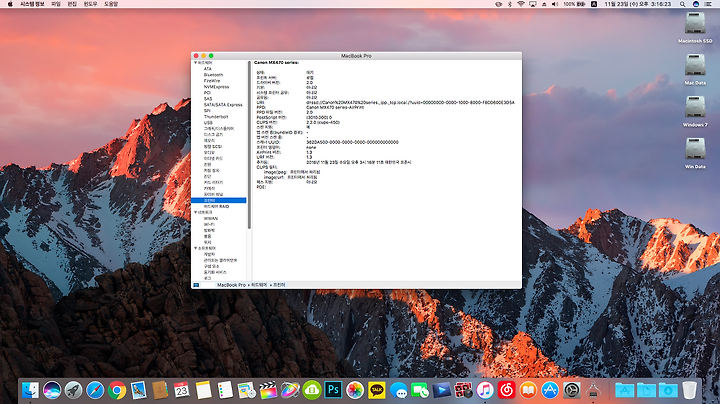This screenshot has height=404, width=720.
Task: Open the 도움말 menu
Action: click(111, 4)
